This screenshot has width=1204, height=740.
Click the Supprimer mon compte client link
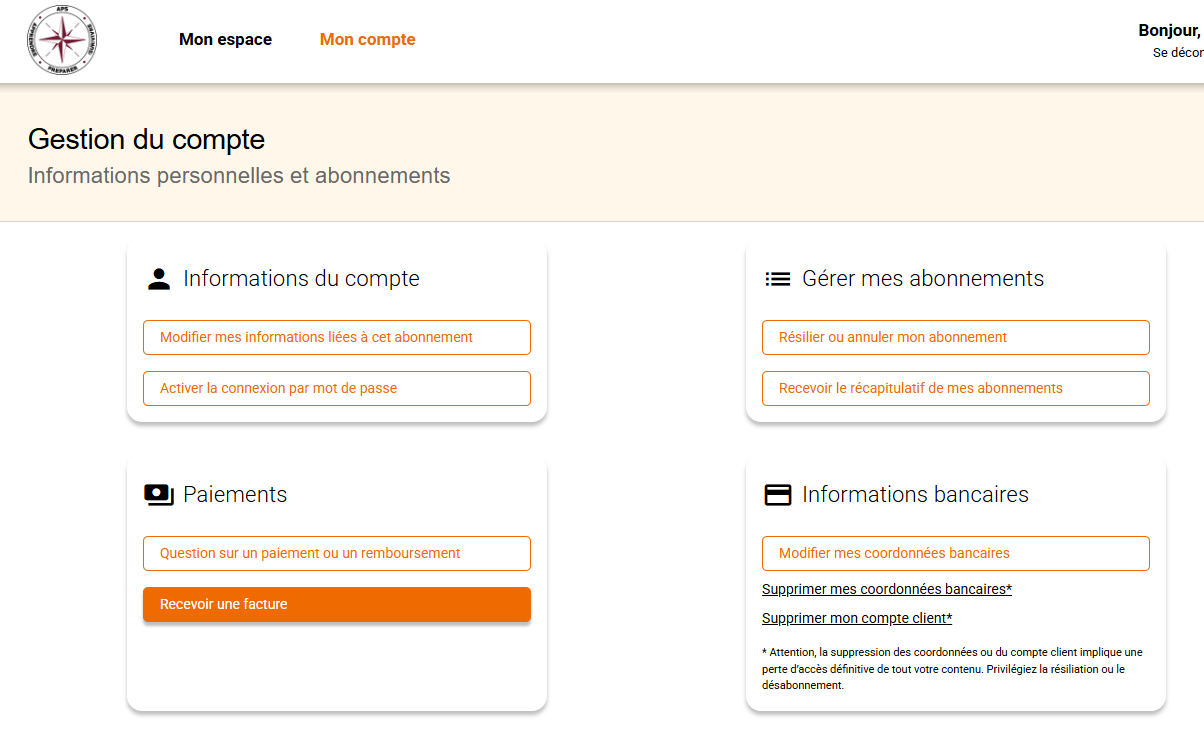pyautogui.click(x=856, y=618)
